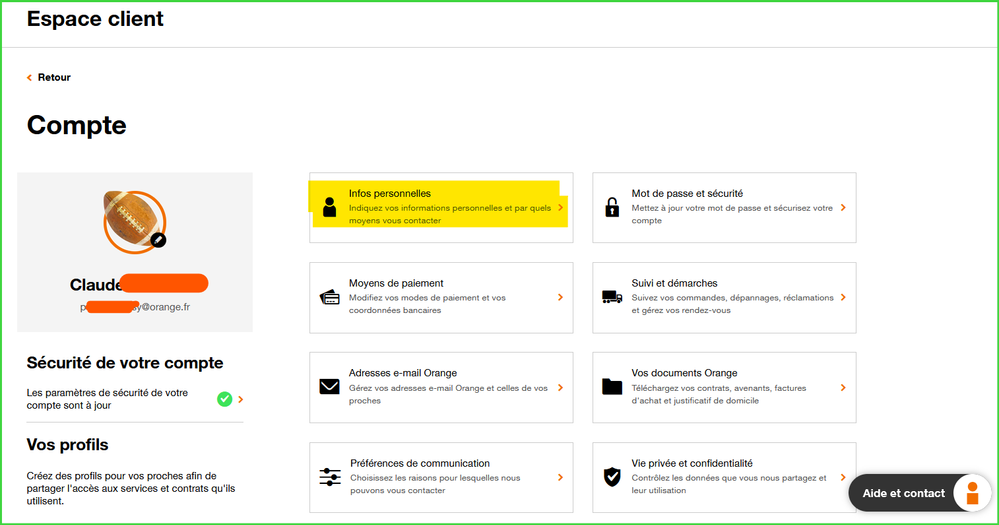The image size is (999, 525).
Task: Click the green security checkmark status
Action: pos(225,399)
